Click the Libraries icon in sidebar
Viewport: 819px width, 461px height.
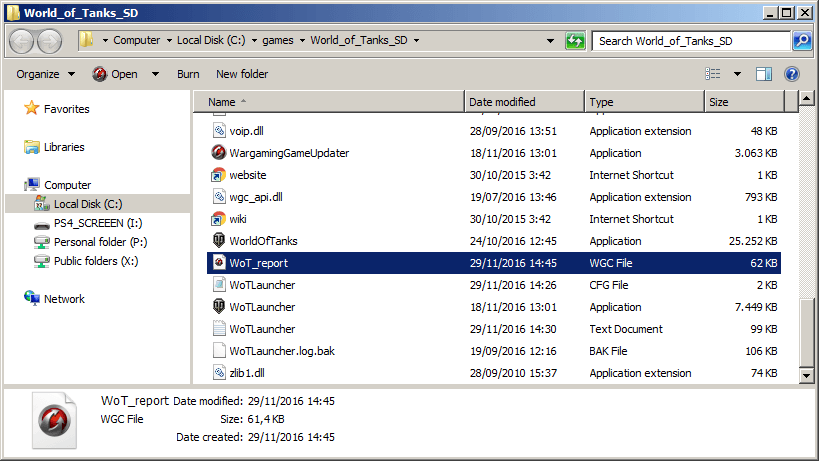(31, 147)
